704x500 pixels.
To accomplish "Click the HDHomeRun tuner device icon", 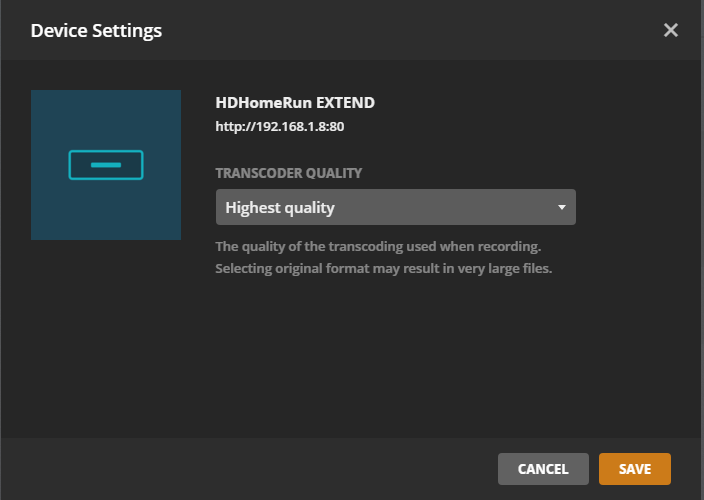I will 106,165.
